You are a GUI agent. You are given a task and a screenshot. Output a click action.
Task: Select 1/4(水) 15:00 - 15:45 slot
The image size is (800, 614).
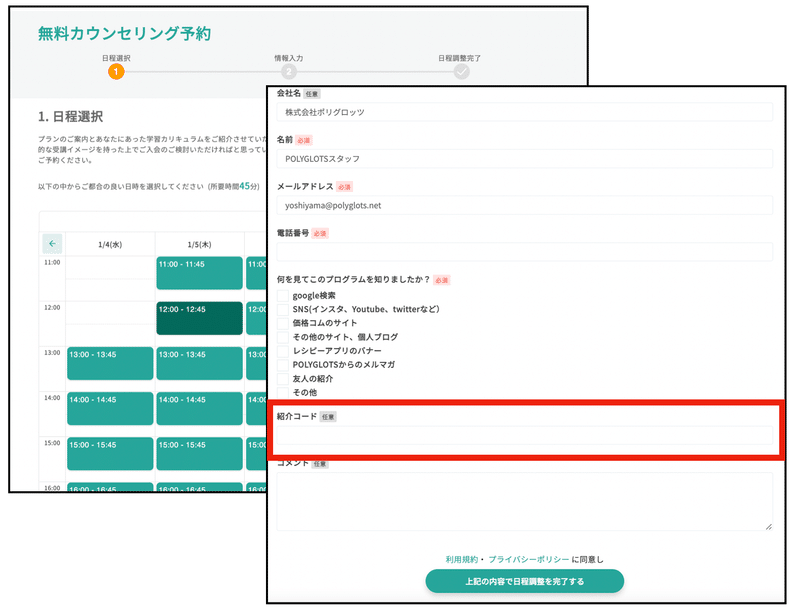point(110,454)
